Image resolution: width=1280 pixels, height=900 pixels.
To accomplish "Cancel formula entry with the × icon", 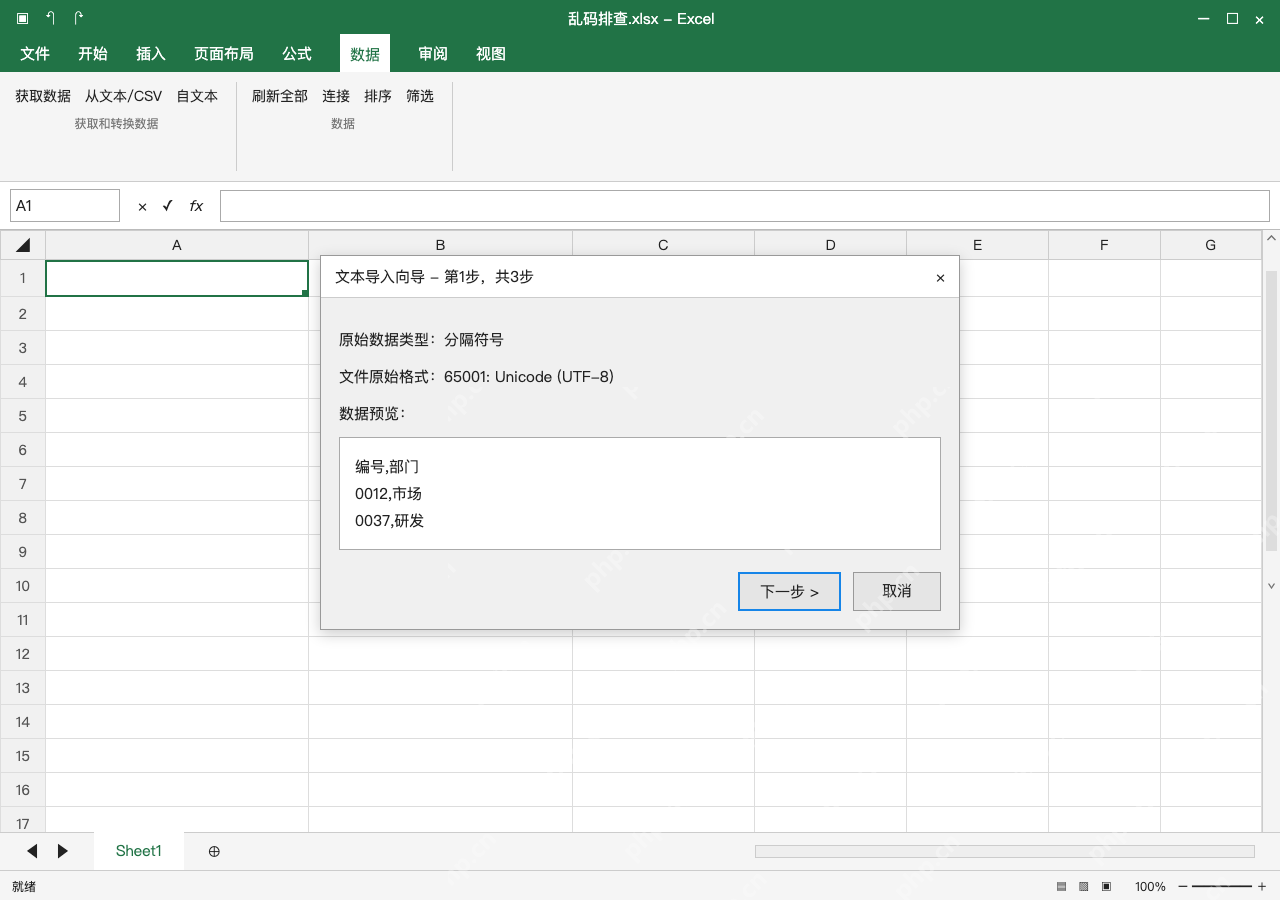I will [x=142, y=206].
